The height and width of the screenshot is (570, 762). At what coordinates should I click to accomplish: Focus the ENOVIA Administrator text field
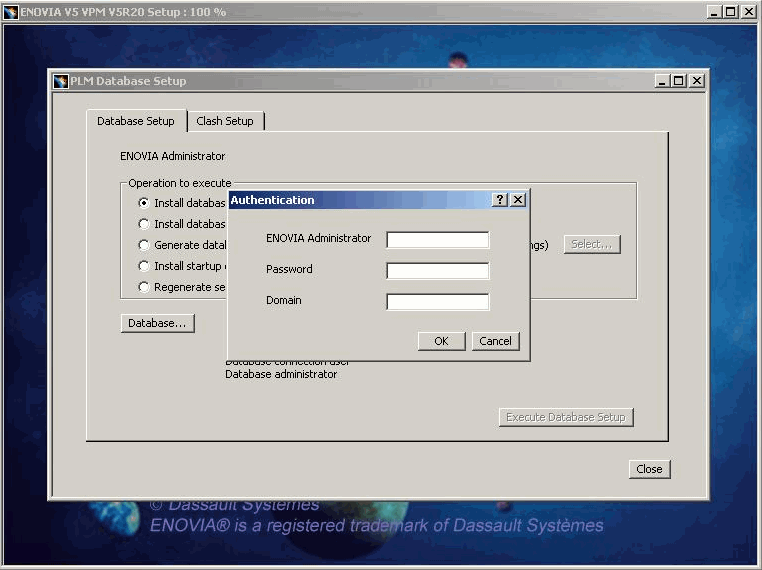[x=438, y=240]
